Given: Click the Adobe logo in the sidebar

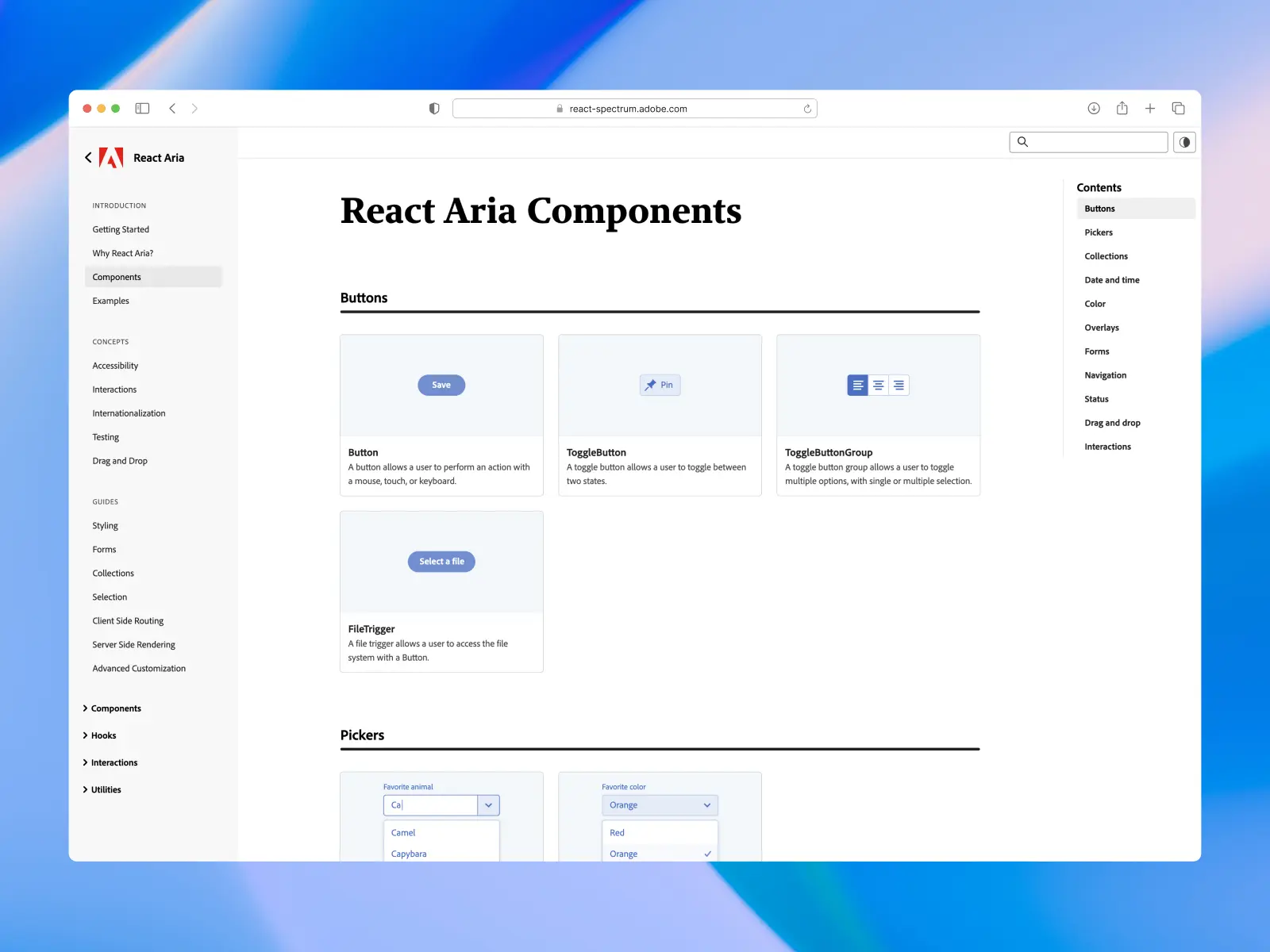Looking at the screenshot, I should point(111,158).
